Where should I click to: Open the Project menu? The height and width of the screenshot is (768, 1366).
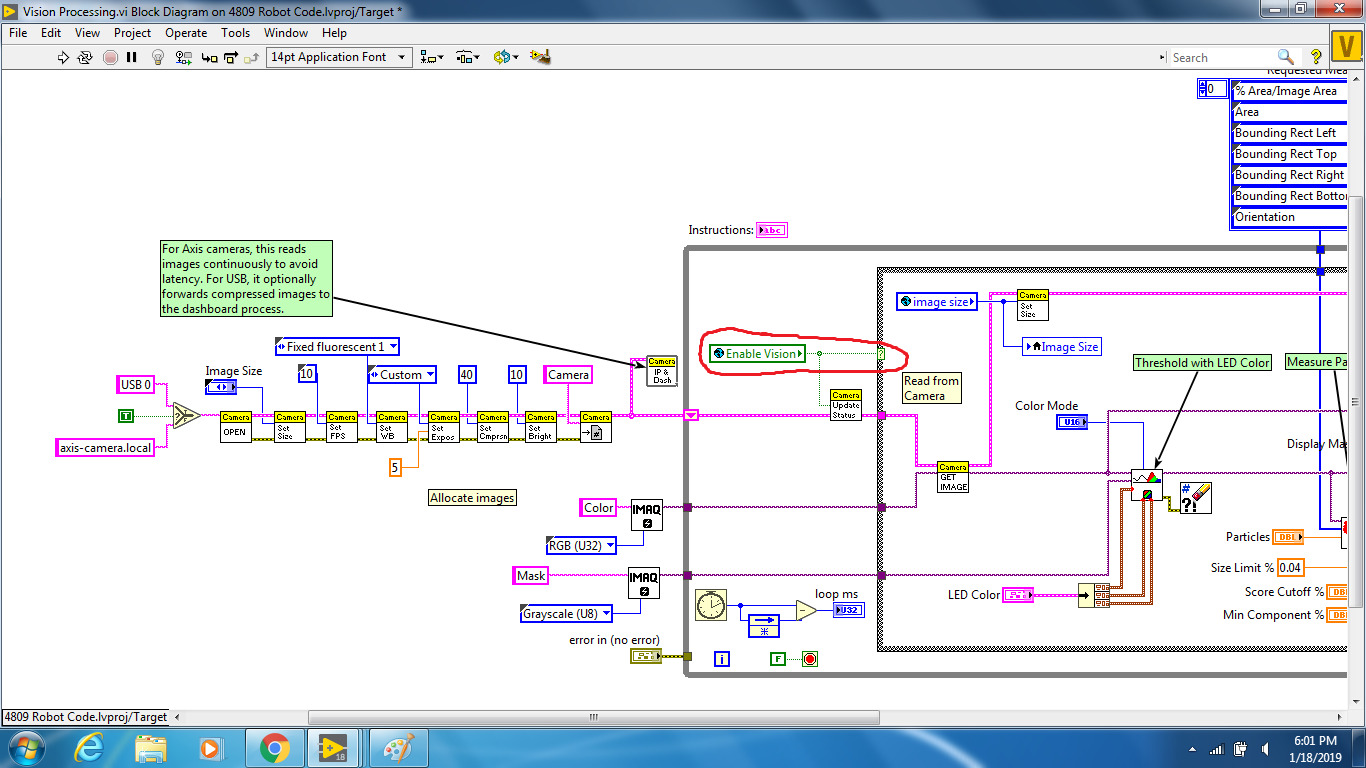coord(132,32)
